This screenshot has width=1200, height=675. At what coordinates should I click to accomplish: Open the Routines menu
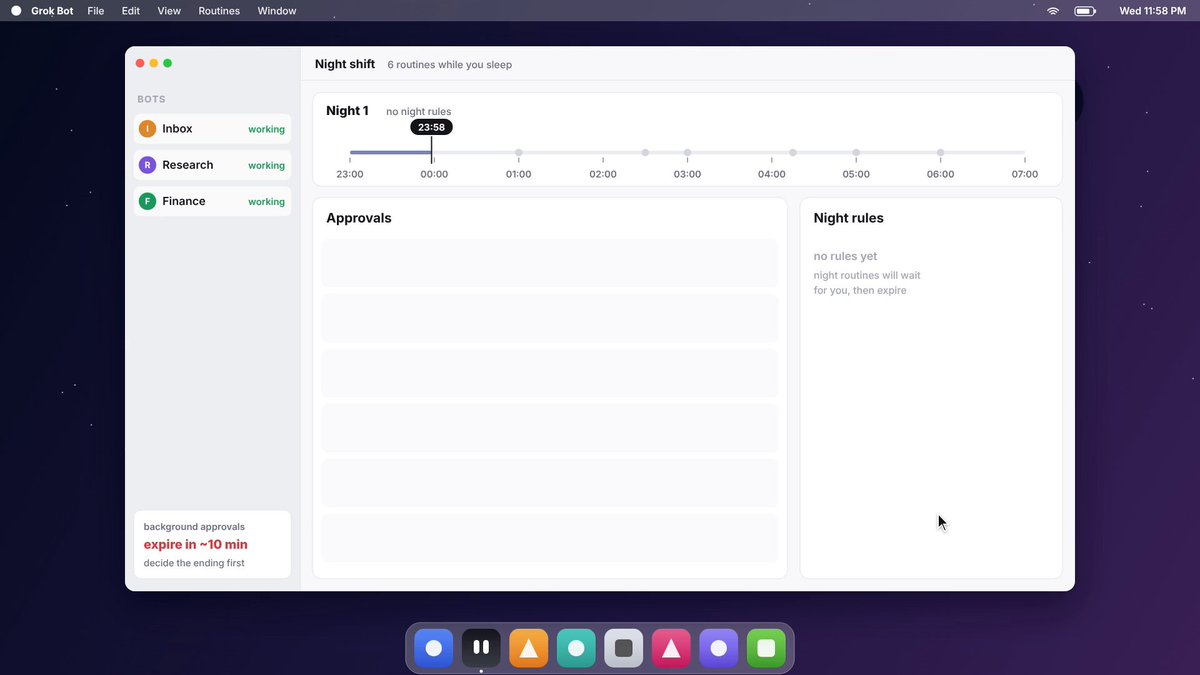[x=219, y=11]
